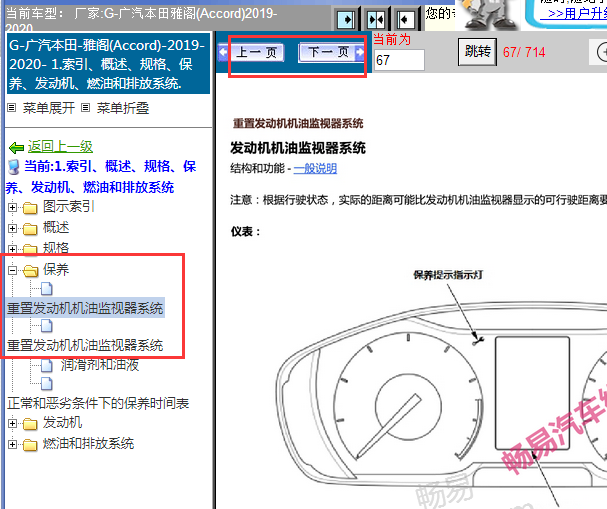Select second, unhighlighted 重置发动机机油监视器系统 entry
Viewport: 607px width, 509px height.
pos(85,345)
